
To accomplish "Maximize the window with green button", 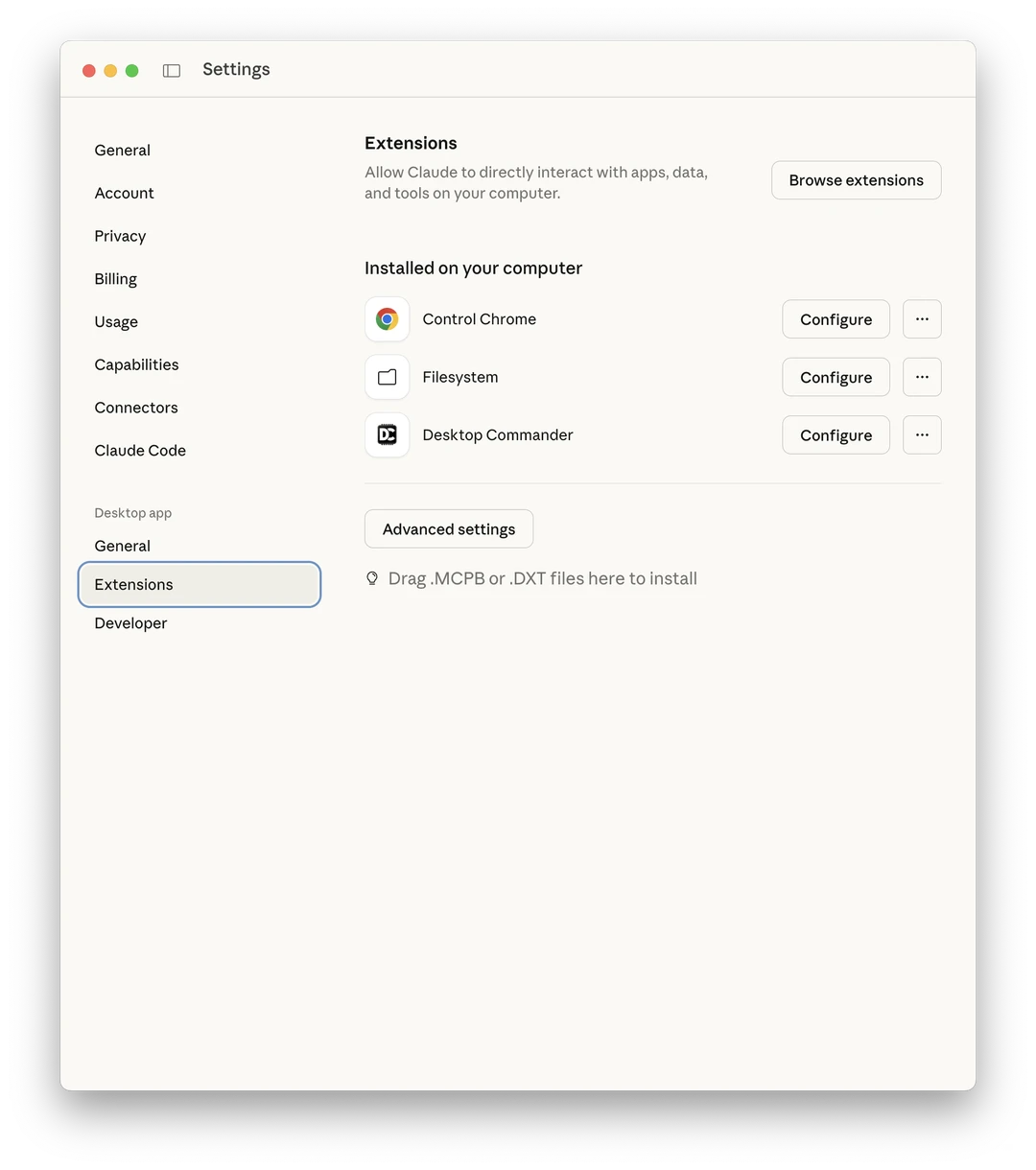I will pyautogui.click(x=132, y=70).
